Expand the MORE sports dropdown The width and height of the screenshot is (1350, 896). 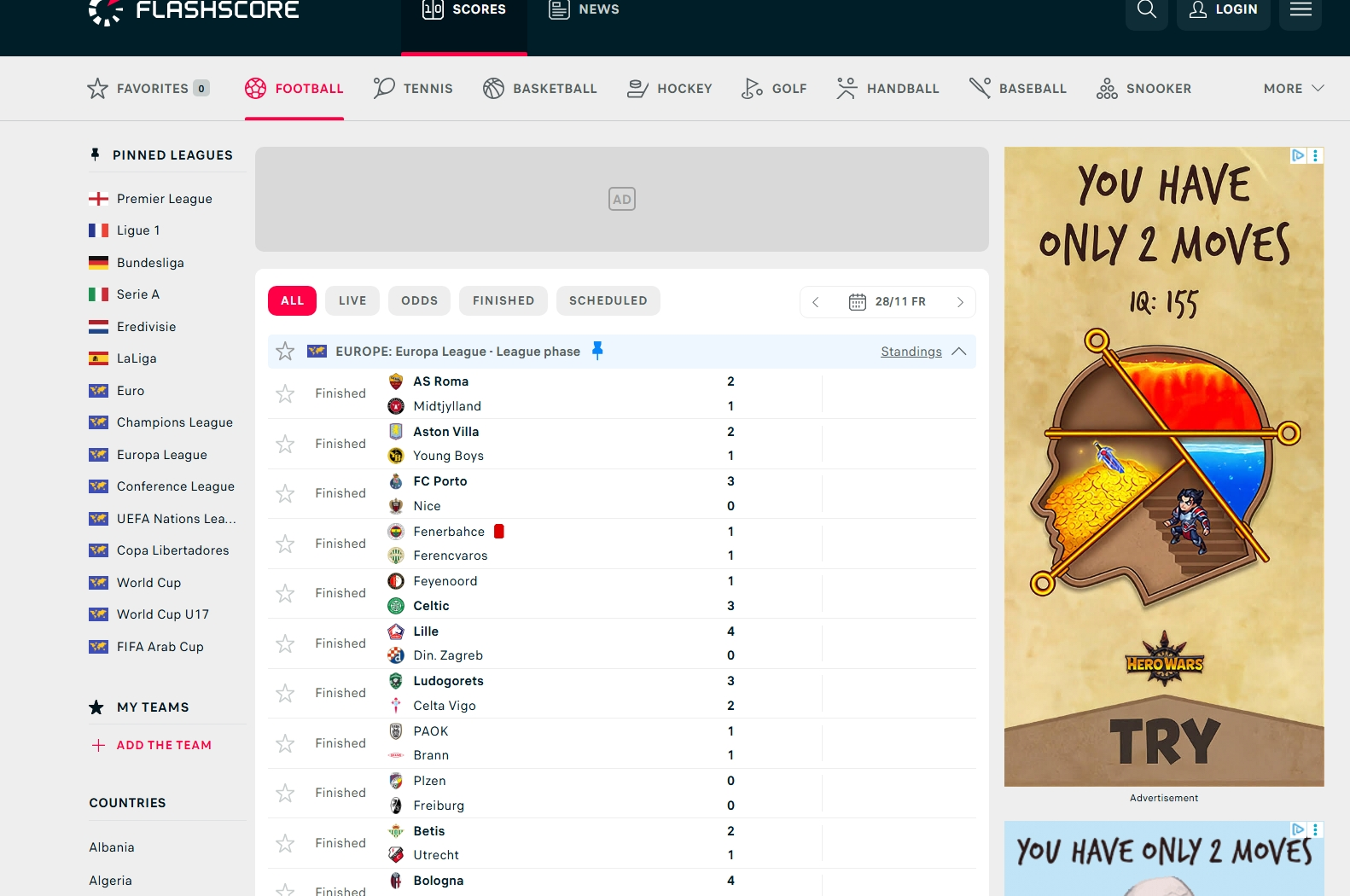click(x=1293, y=89)
